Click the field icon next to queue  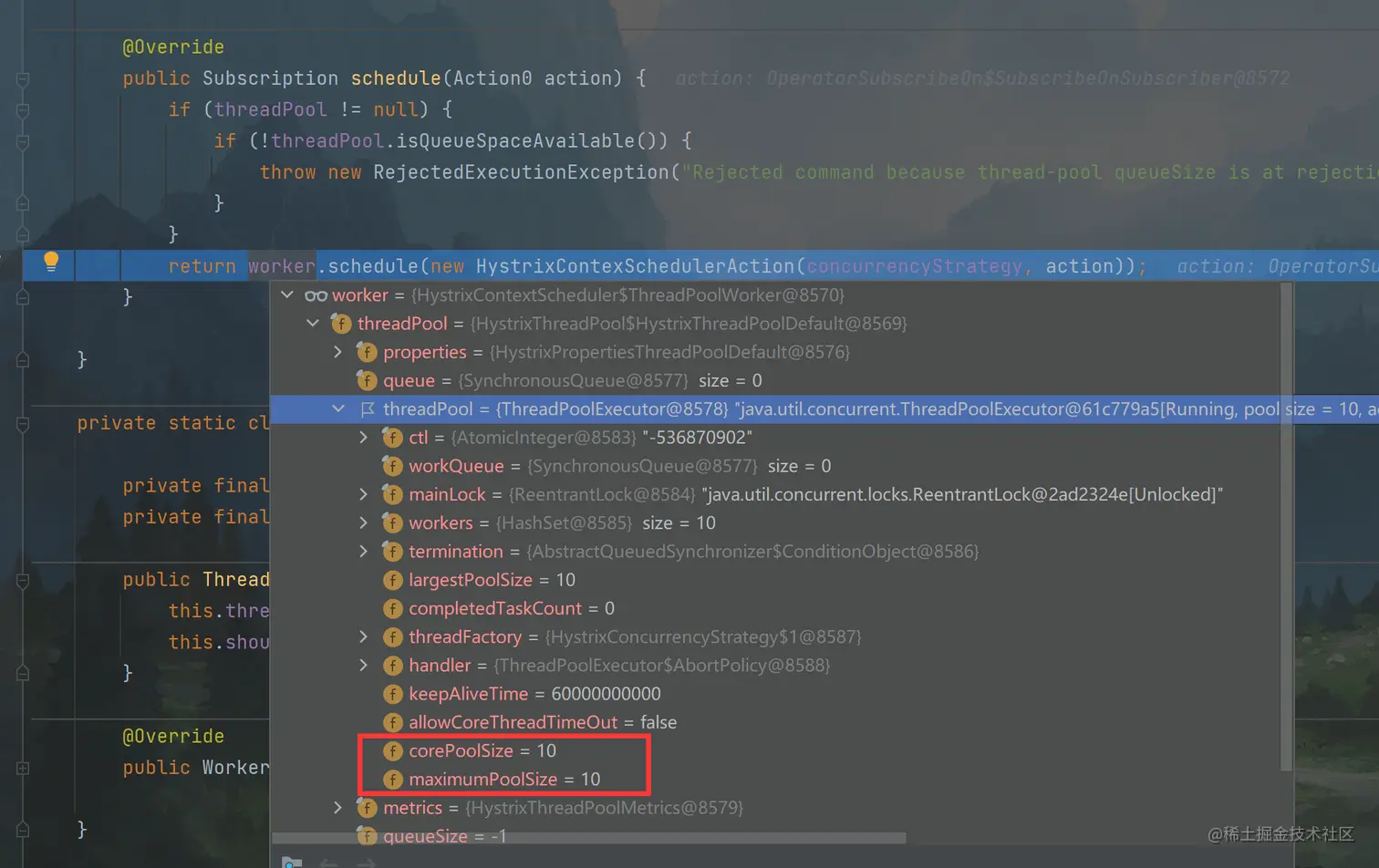coord(367,380)
